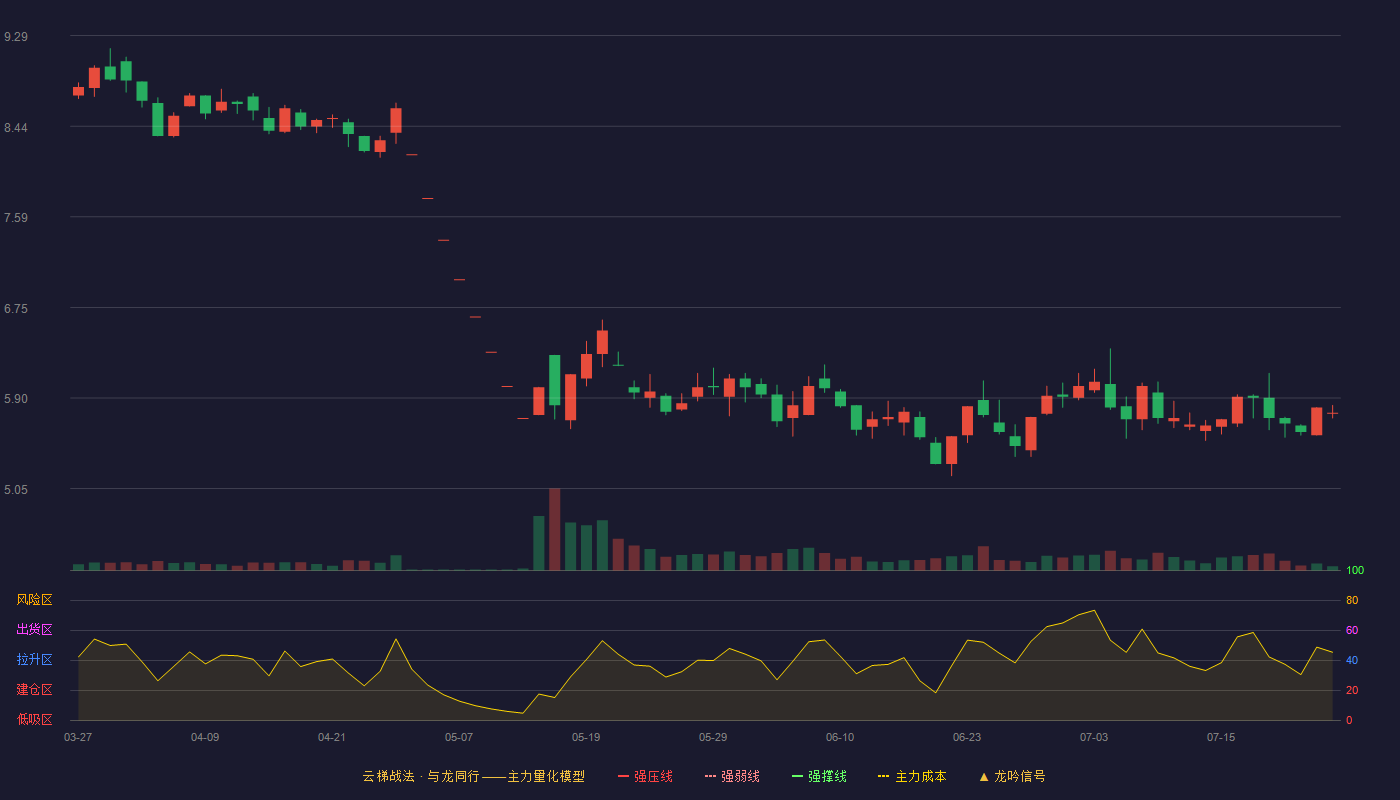Click the 06-23 date label
The width and height of the screenshot is (1400, 800).
pyautogui.click(x=967, y=737)
